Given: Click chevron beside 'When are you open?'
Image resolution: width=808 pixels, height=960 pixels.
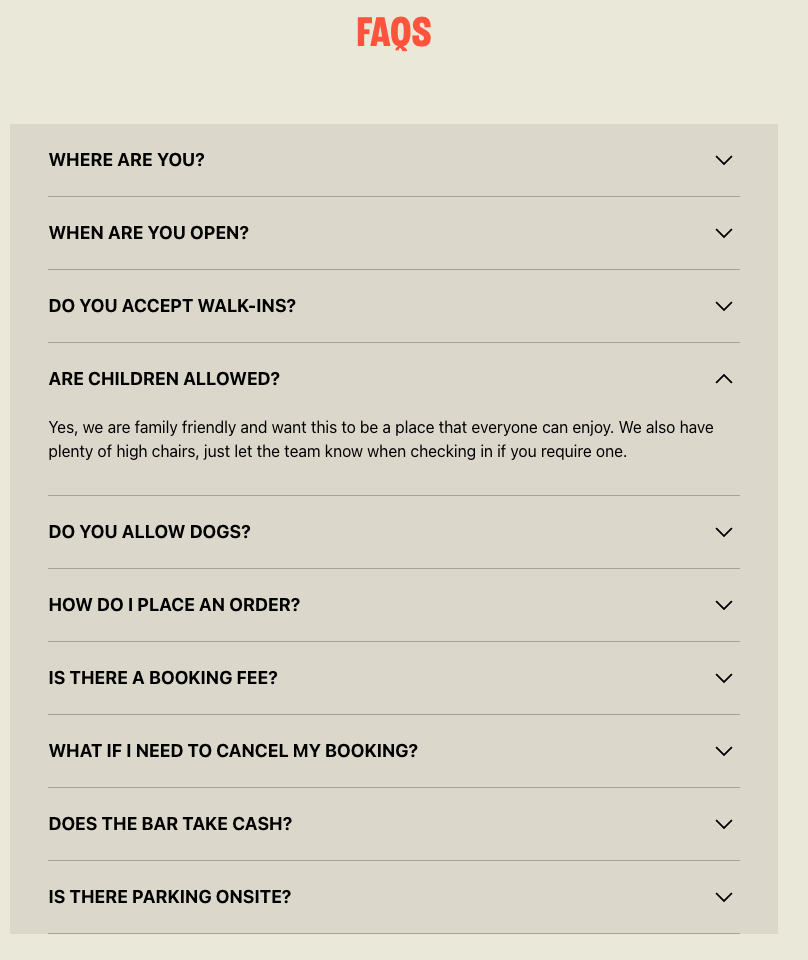Looking at the screenshot, I should (x=724, y=233).
